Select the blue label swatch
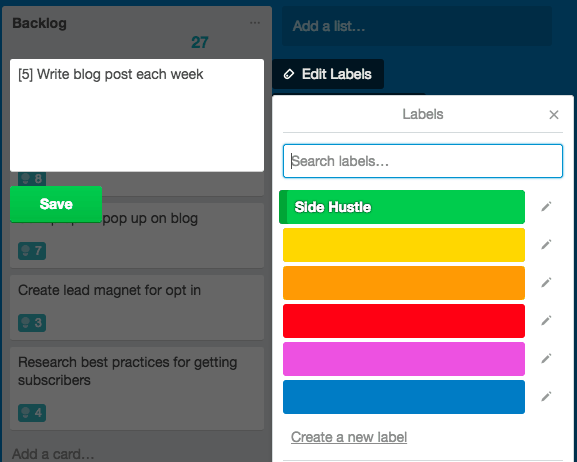The width and height of the screenshot is (577, 462). (x=404, y=397)
